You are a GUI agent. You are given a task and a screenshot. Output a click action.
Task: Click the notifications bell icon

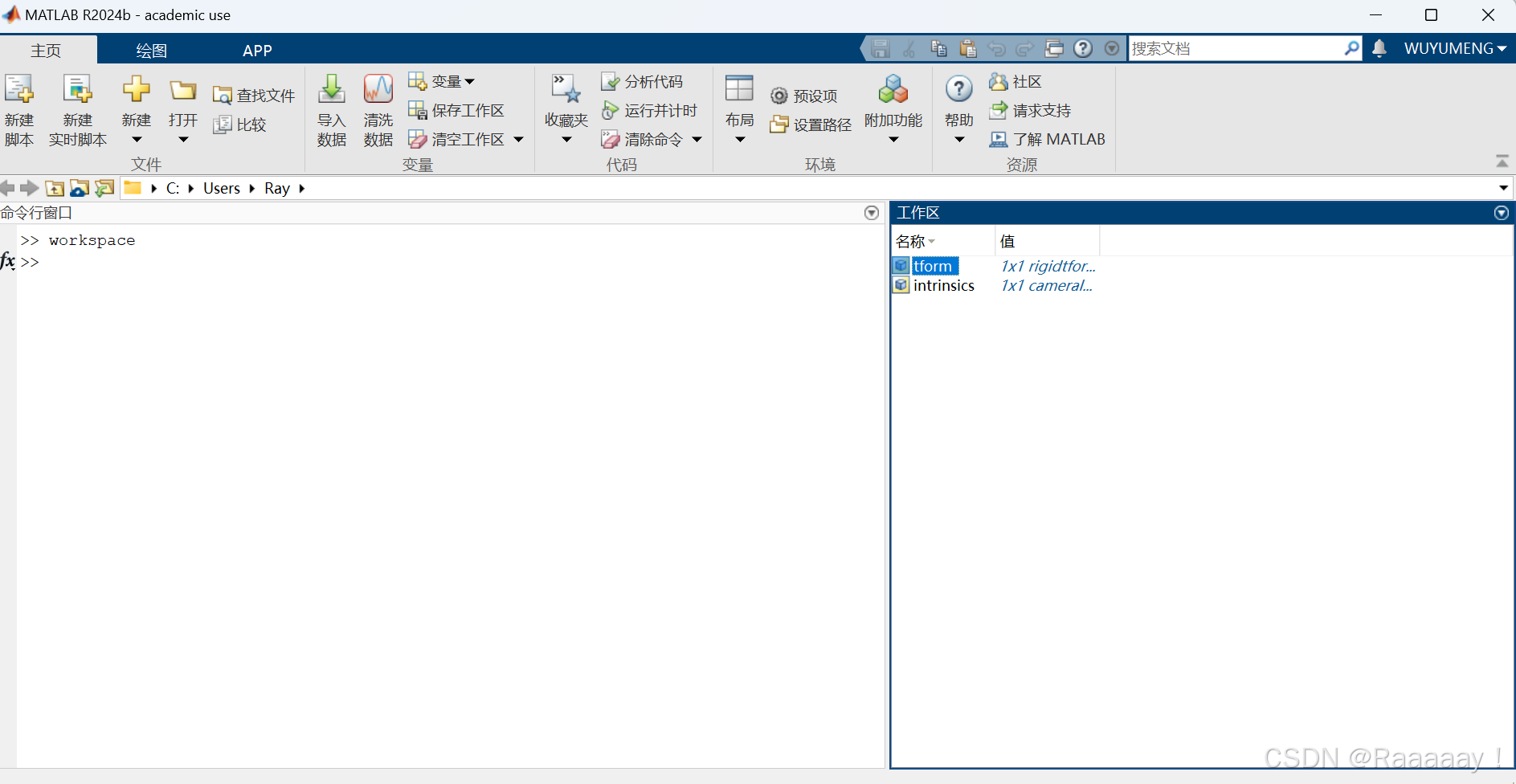1379,48
